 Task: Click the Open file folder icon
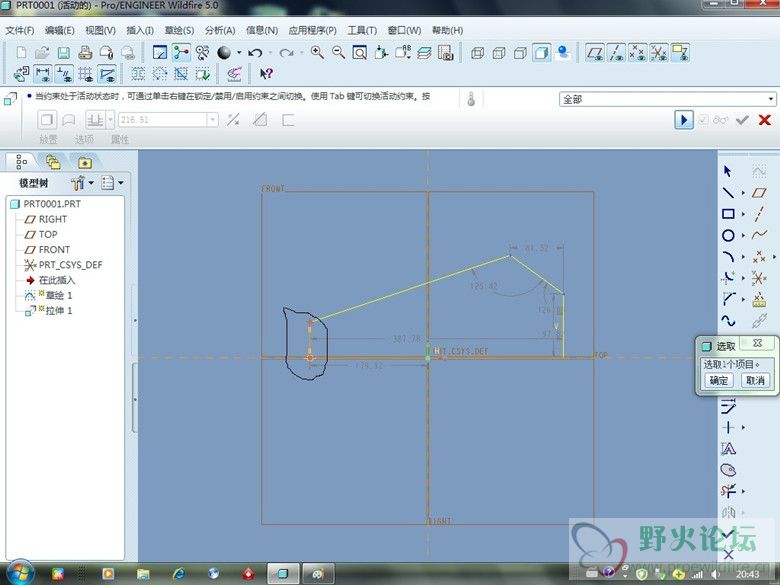tap(42, 53)
